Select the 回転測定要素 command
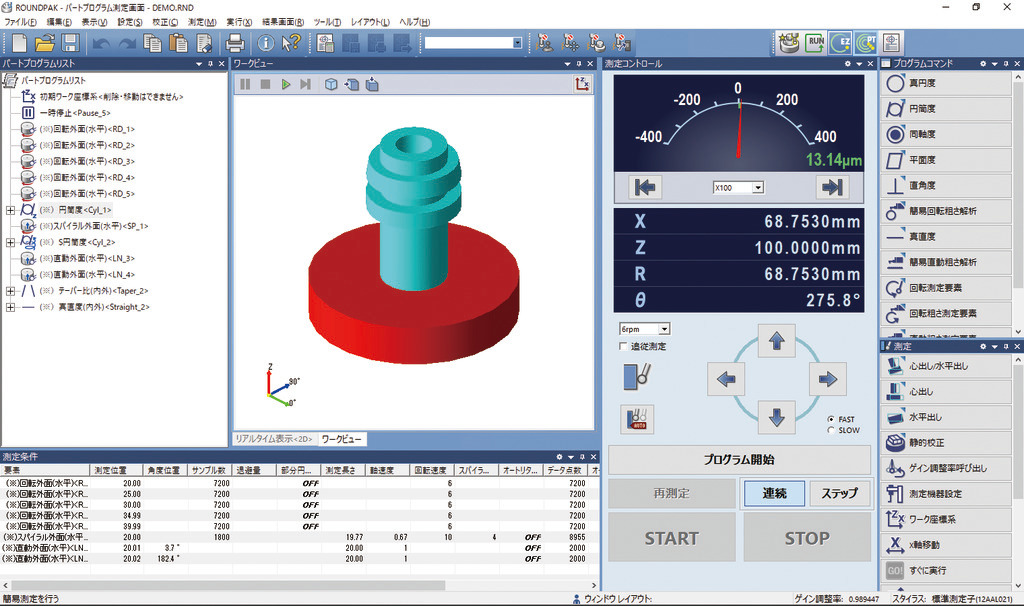This screenshot has height=606, width=1024. coord(946,287)
